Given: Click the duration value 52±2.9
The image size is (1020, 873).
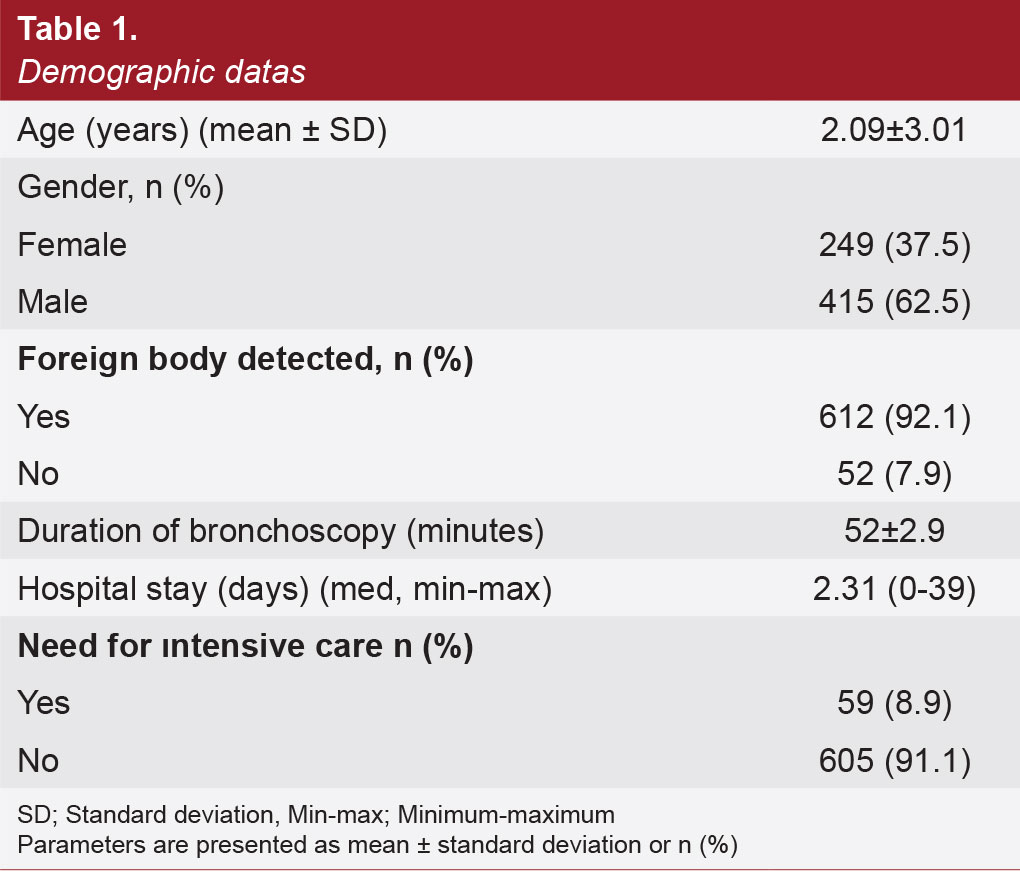Looking at the screenshot, I should [894, 531].
